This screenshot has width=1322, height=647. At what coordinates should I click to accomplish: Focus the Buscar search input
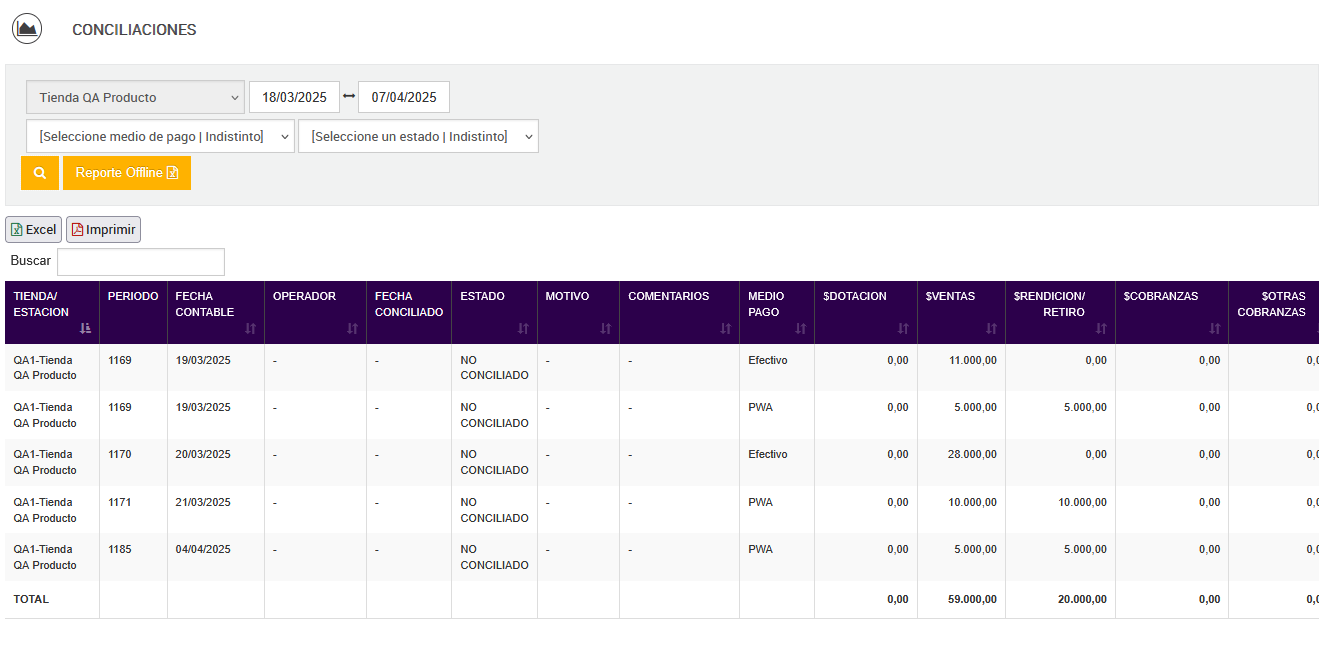coord(141,262)
